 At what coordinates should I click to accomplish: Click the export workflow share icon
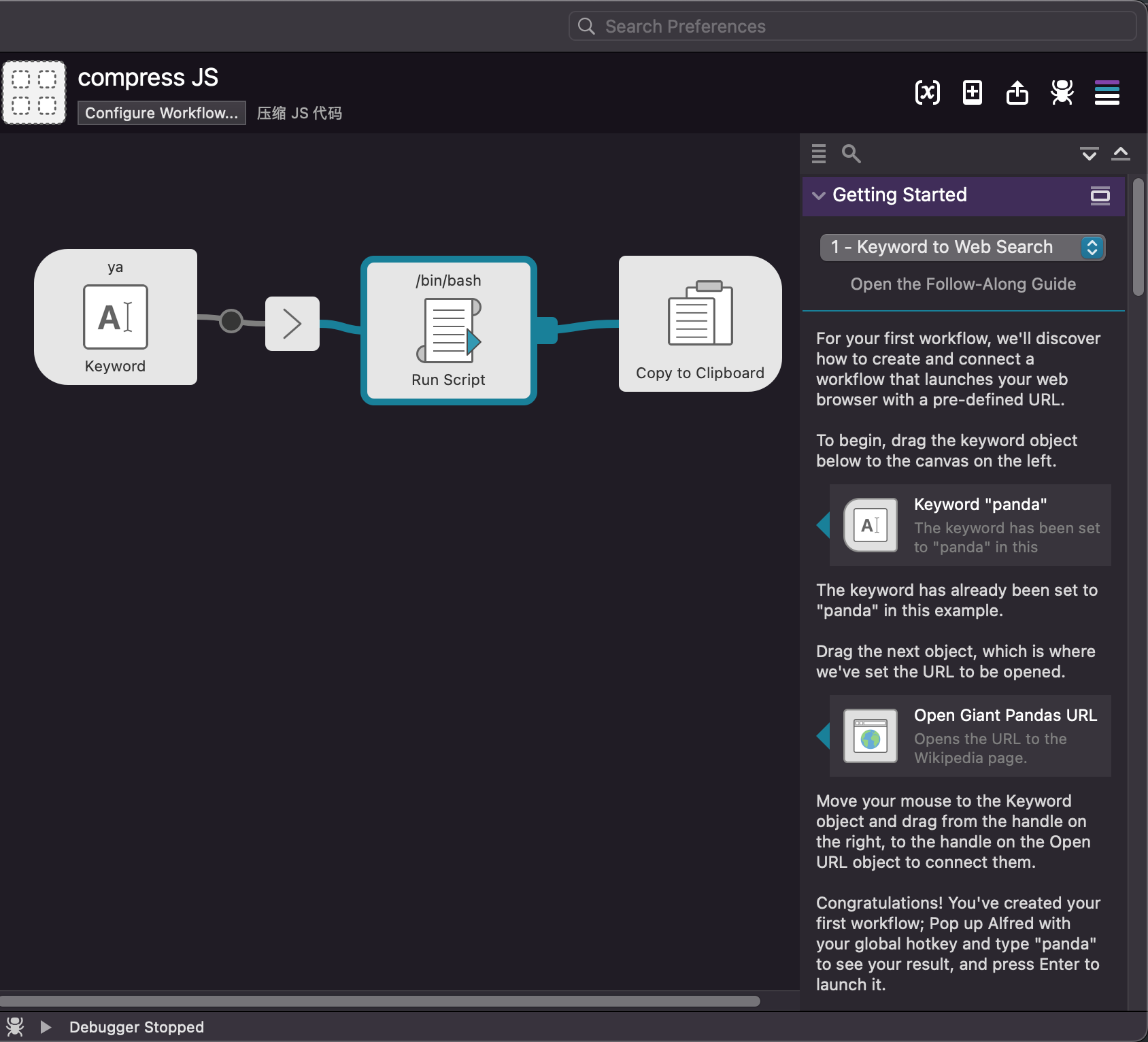(1017, 93)
